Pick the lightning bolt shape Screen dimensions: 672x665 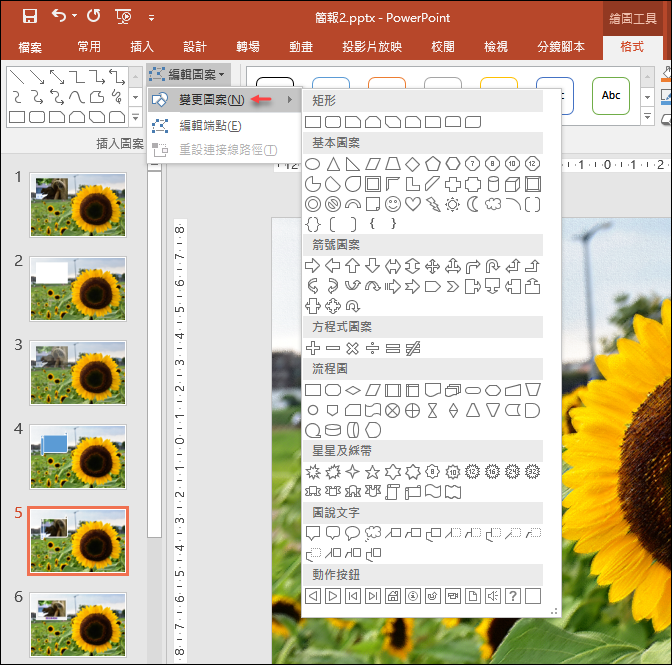coord(433,204)
